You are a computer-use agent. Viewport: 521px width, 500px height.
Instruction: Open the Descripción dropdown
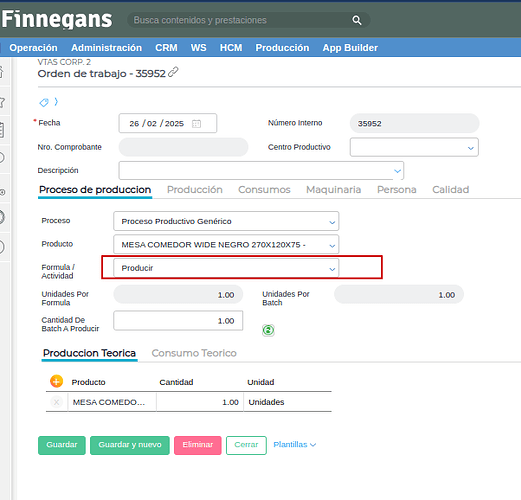pos(261,171)
